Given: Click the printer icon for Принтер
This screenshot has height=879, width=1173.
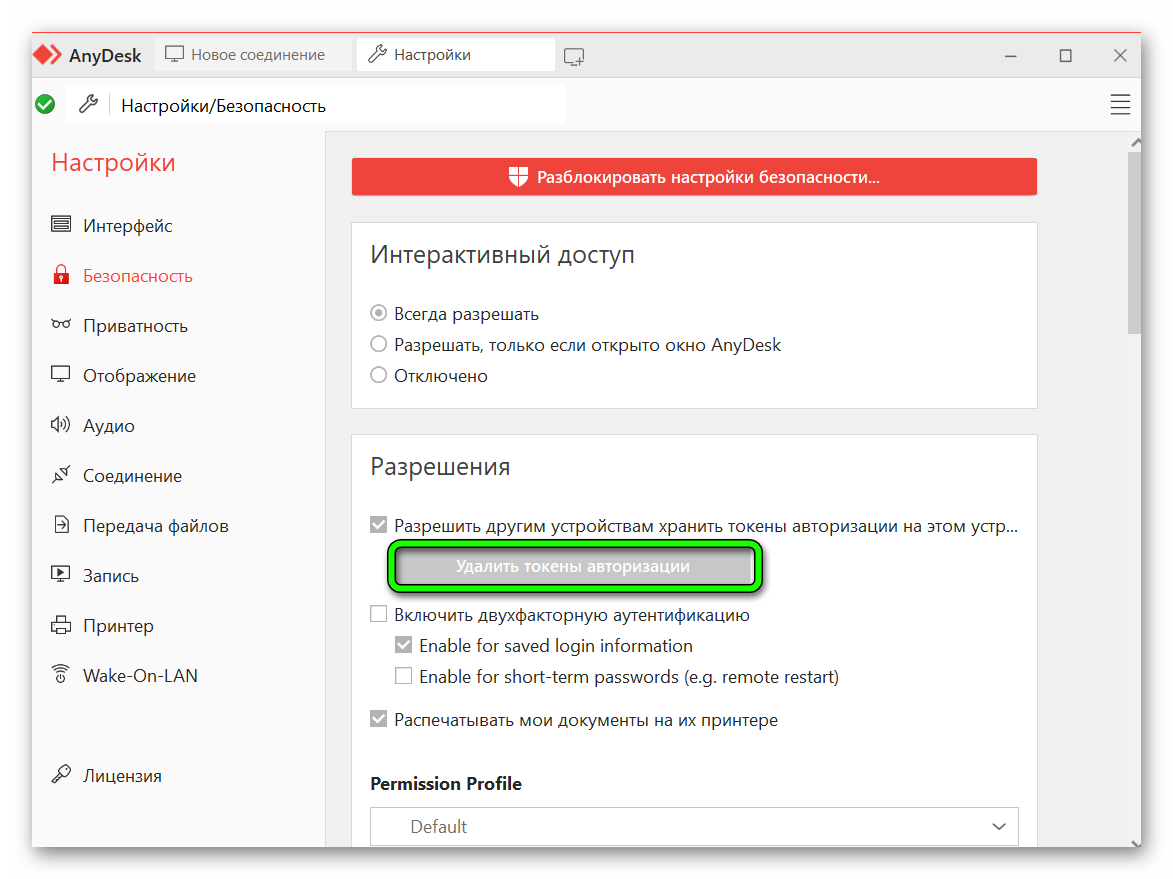Looking at the screenshot, I should (61, 625).
